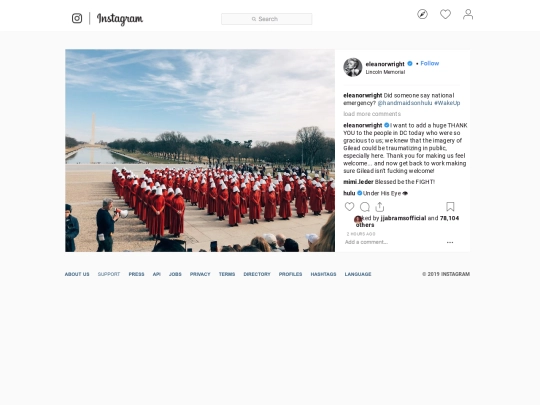This screenshot has height=405, width=540.
Task: Click the Search input field
Action: point(267,19)
